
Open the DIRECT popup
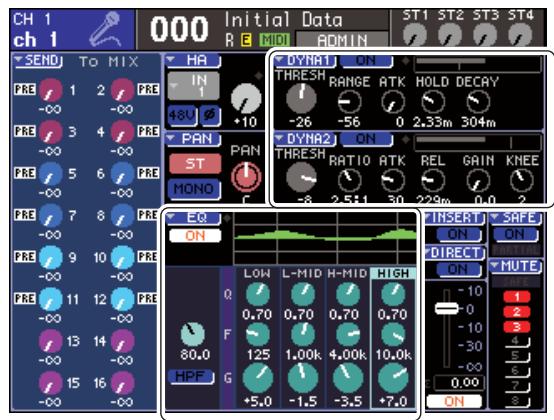pyautogui.click(x=456, y=253)
